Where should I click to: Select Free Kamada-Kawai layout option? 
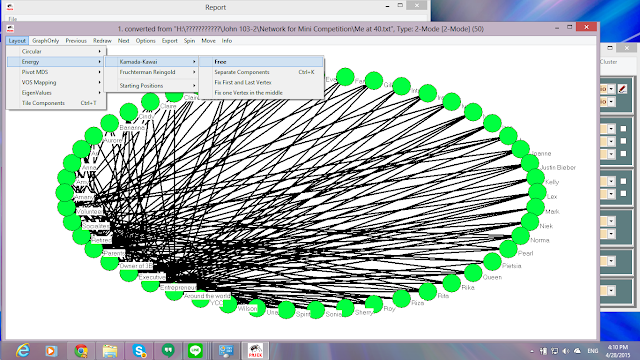pos(262,62)
